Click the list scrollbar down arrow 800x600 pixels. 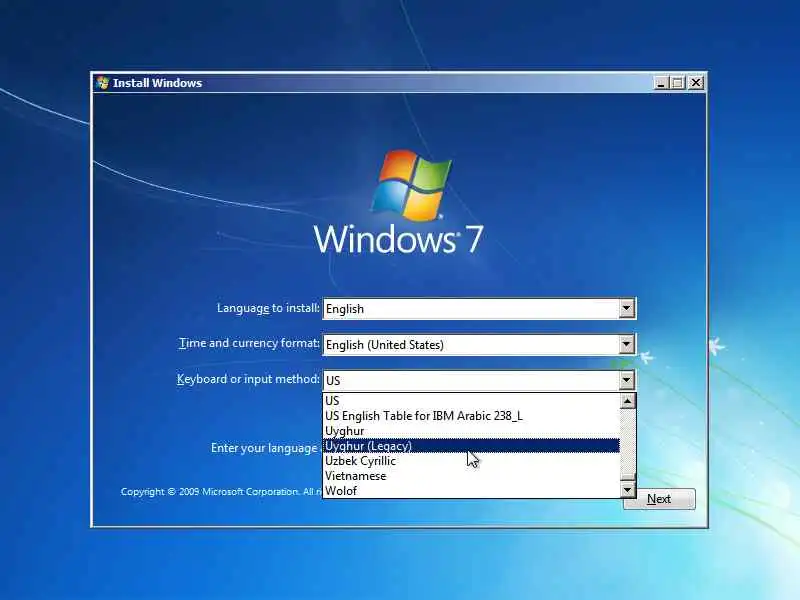(x=628, y=490)
